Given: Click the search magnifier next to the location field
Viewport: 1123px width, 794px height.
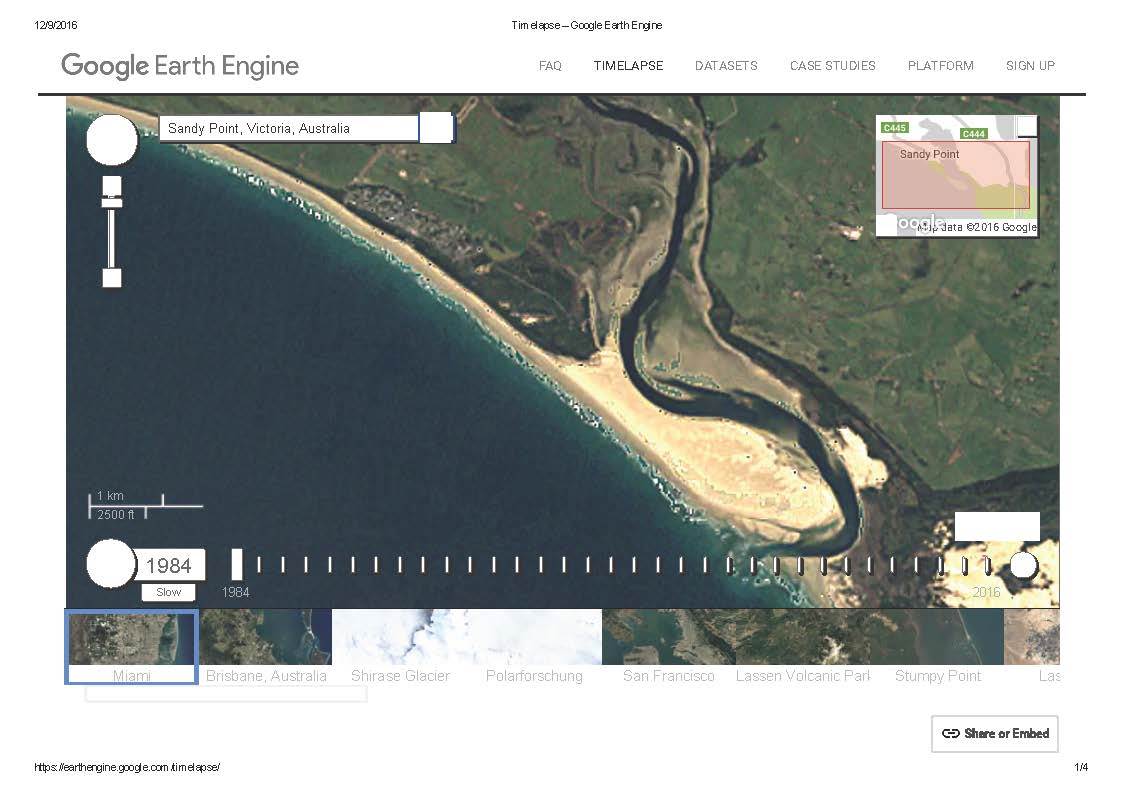Looking at the screenshot, I should click(x=436, y=128).
